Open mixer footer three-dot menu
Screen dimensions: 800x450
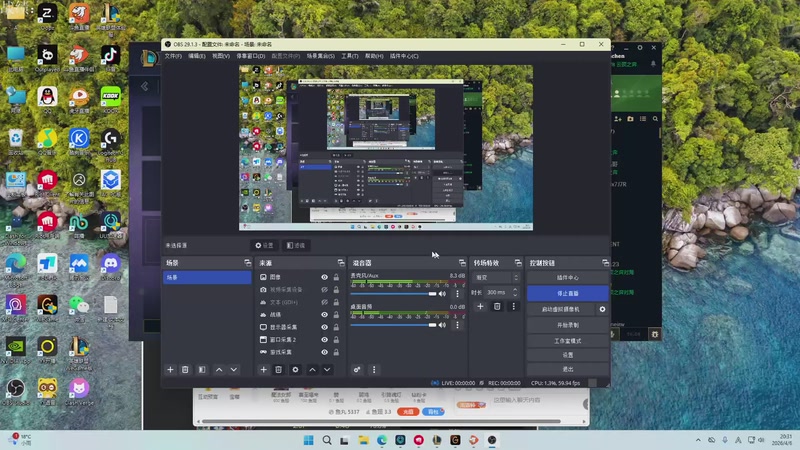point(374,369)
